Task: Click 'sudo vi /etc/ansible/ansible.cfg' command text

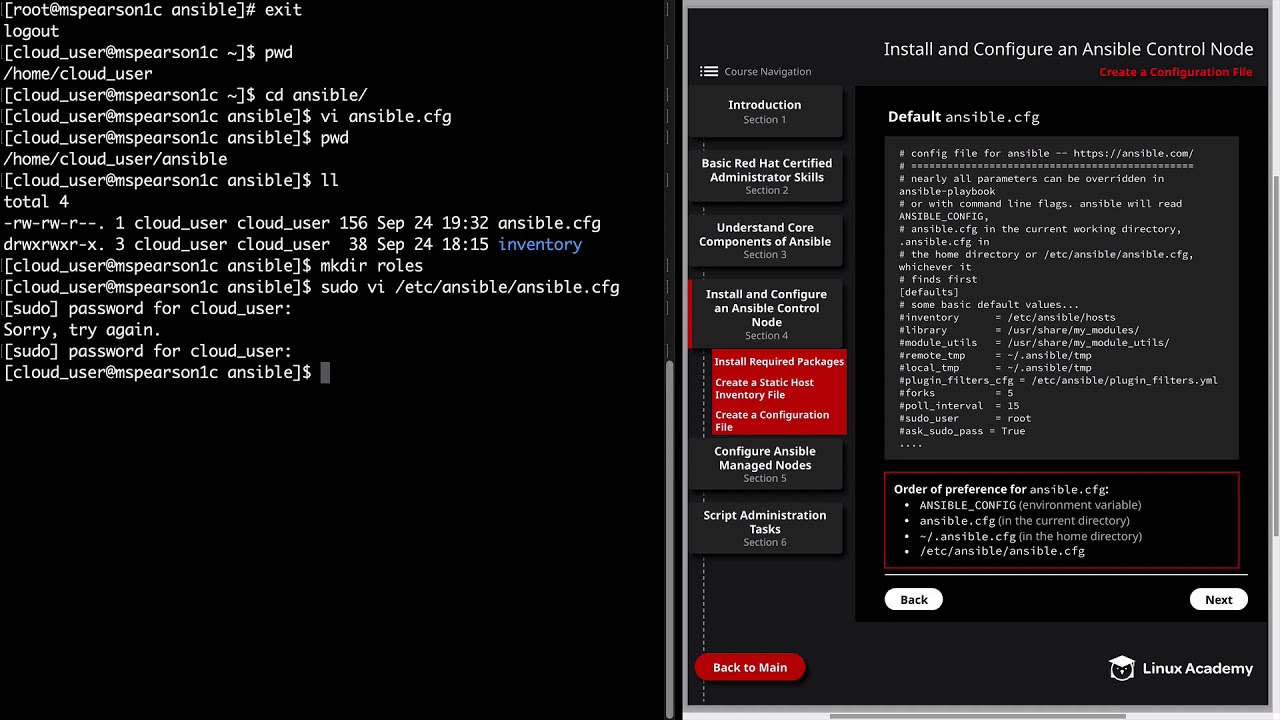Action: click(x=470, y=288)
